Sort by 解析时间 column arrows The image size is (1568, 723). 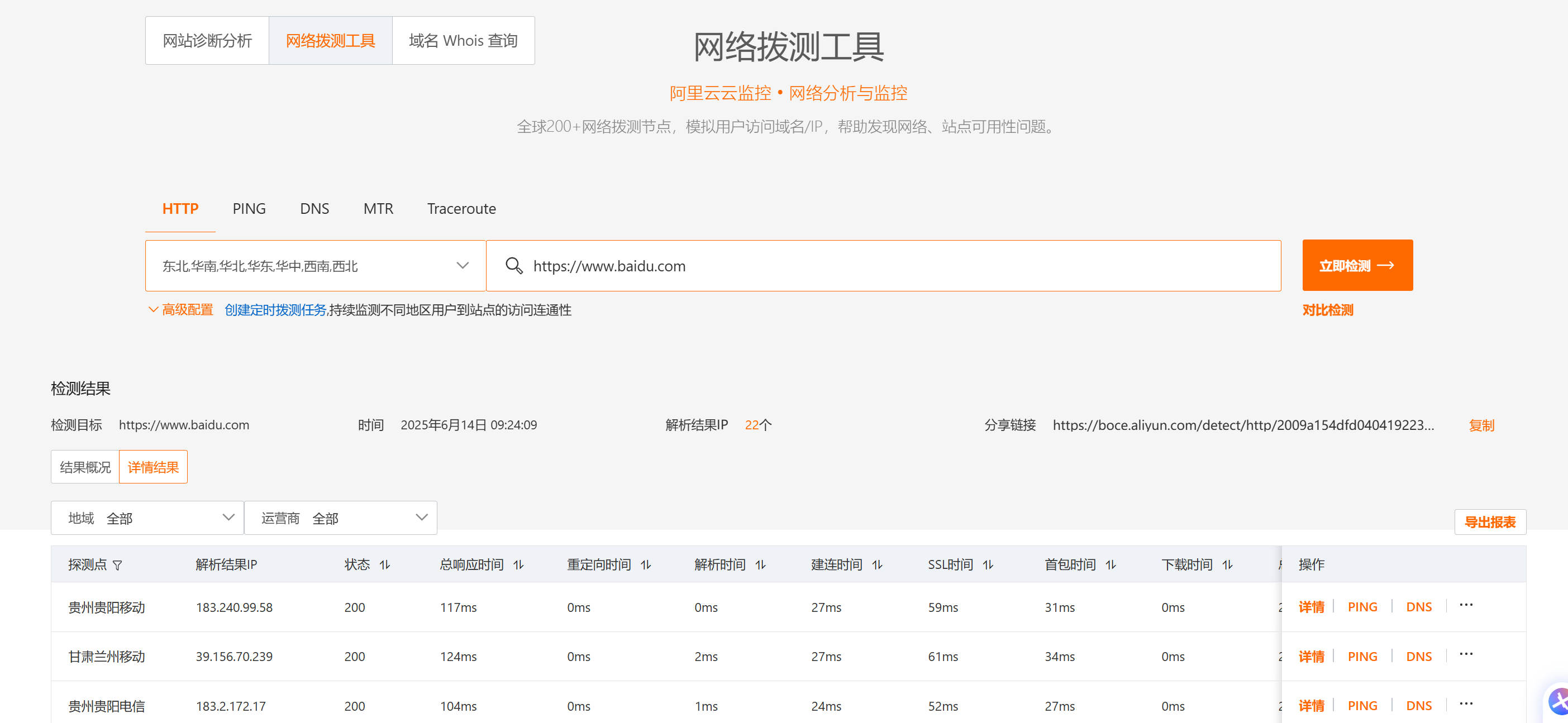tap(761, 565)
